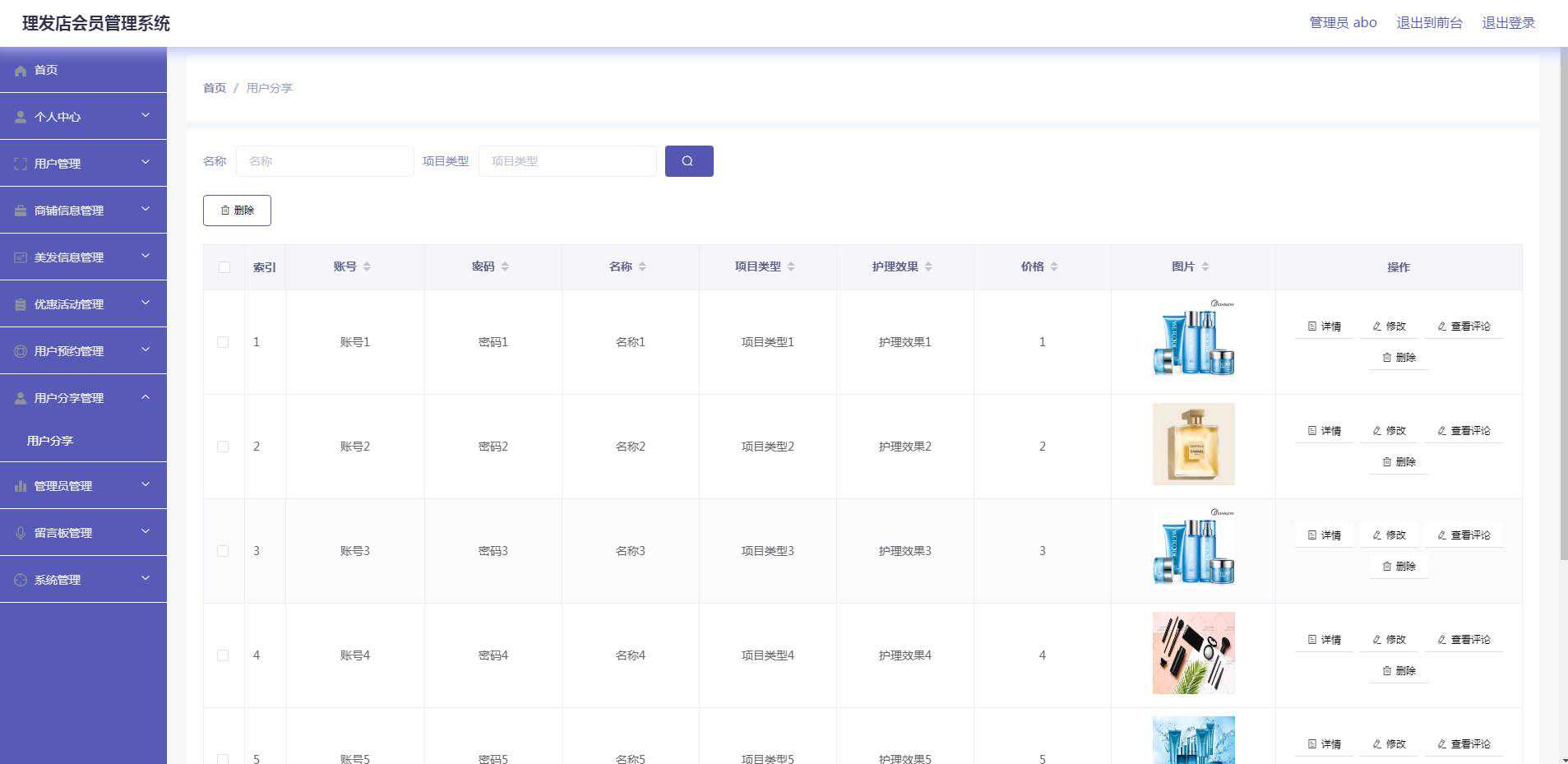Click the bar chart icon beside 管理员管理
Viewport: 1568px width, 764px height.
pos(21,486)
